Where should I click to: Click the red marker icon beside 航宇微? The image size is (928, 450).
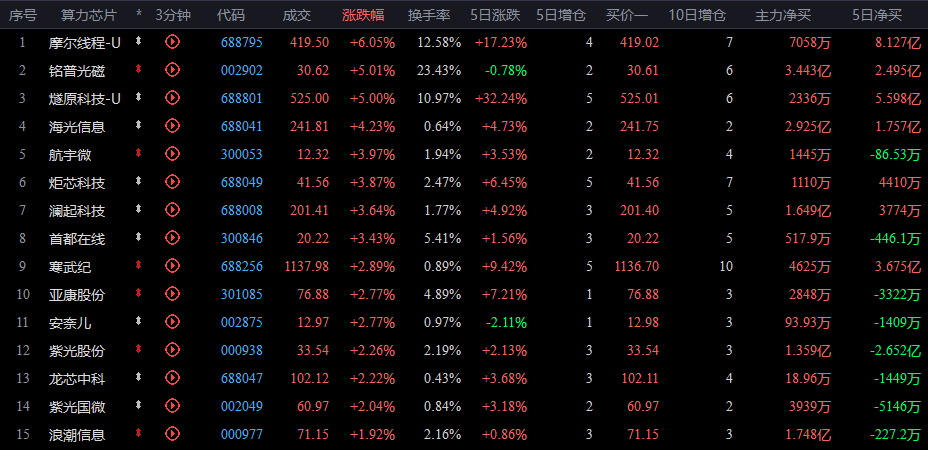[x=139, y=154]
